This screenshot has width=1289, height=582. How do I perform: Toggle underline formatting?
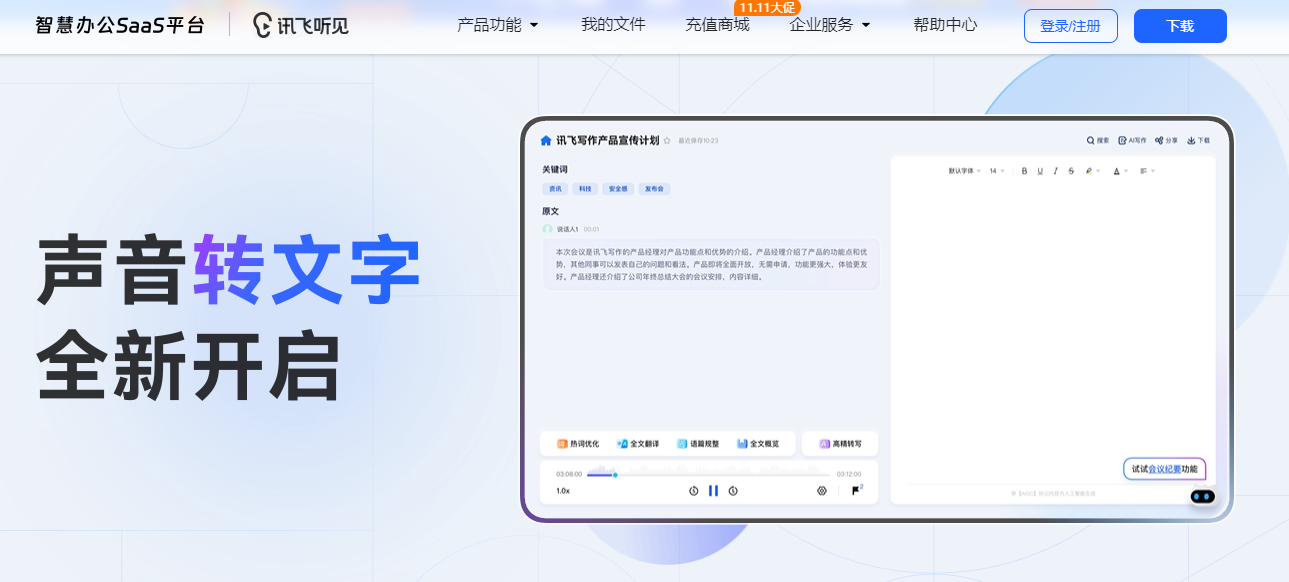pos(1040,171)
